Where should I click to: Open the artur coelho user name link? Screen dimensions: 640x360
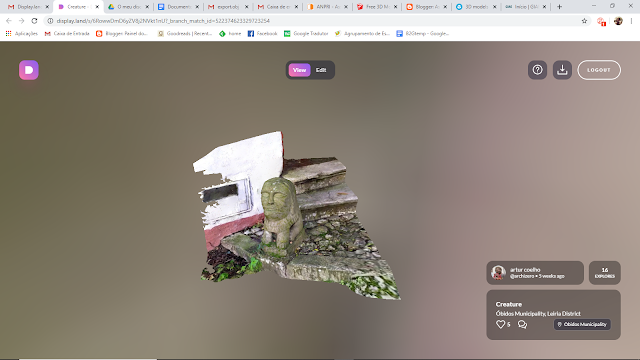[x=525, y=270]
